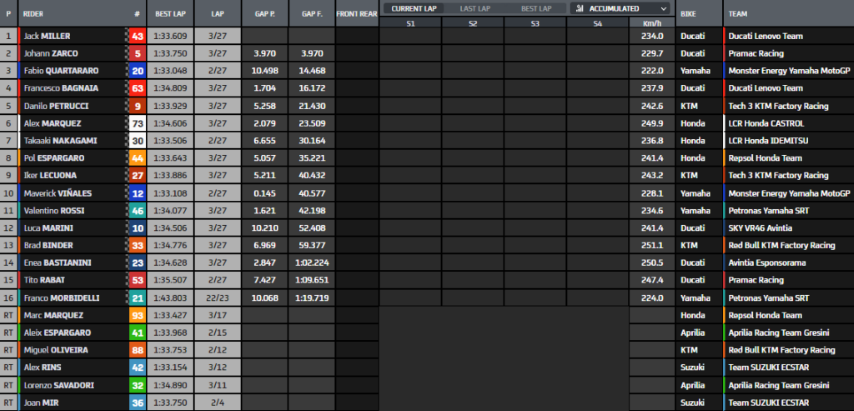854x411 pixels.
Task: Open the ACCUMULATED dropdown selector
Action: [621, 9]
